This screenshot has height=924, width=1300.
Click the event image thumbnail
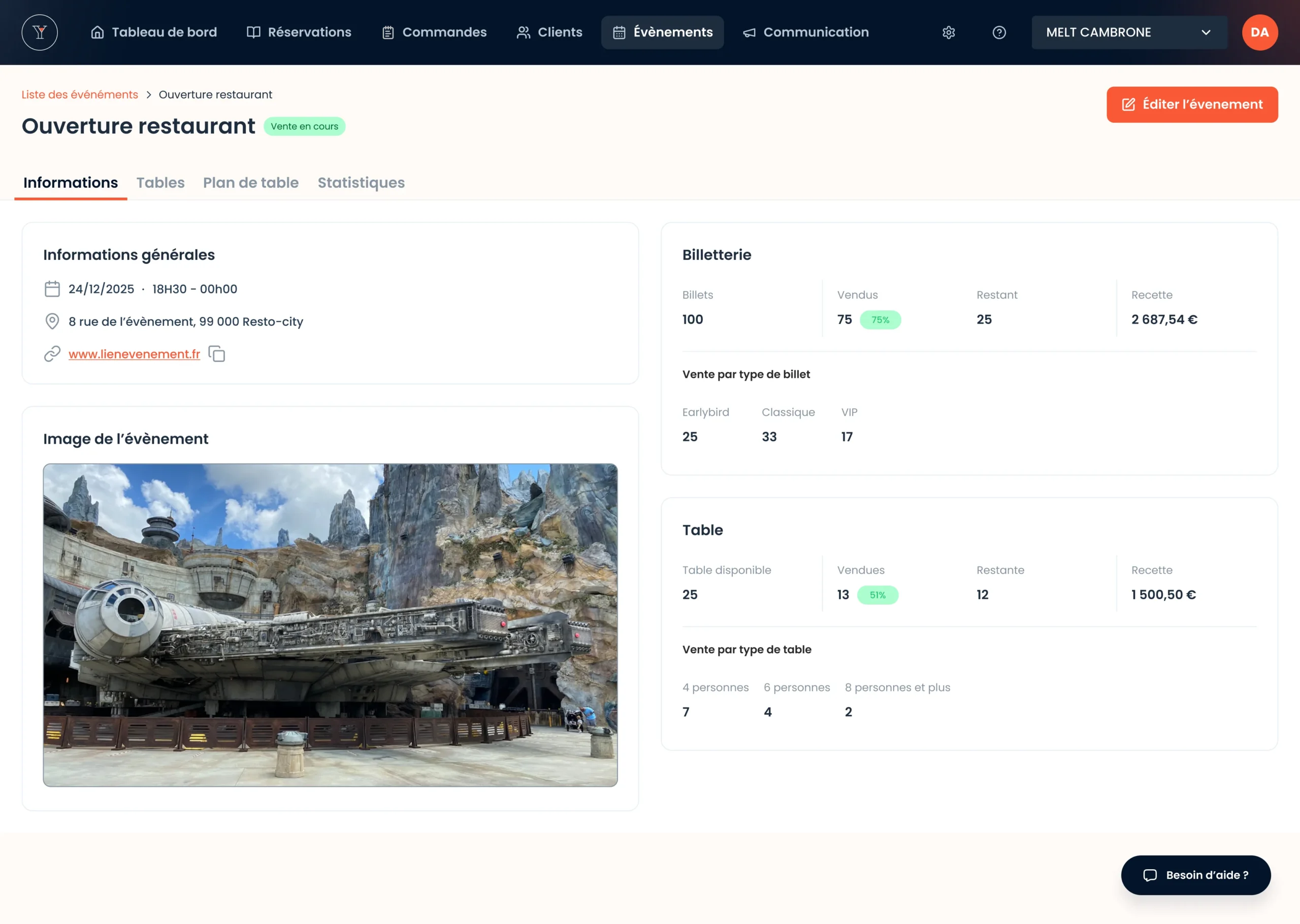click(330, 625)
